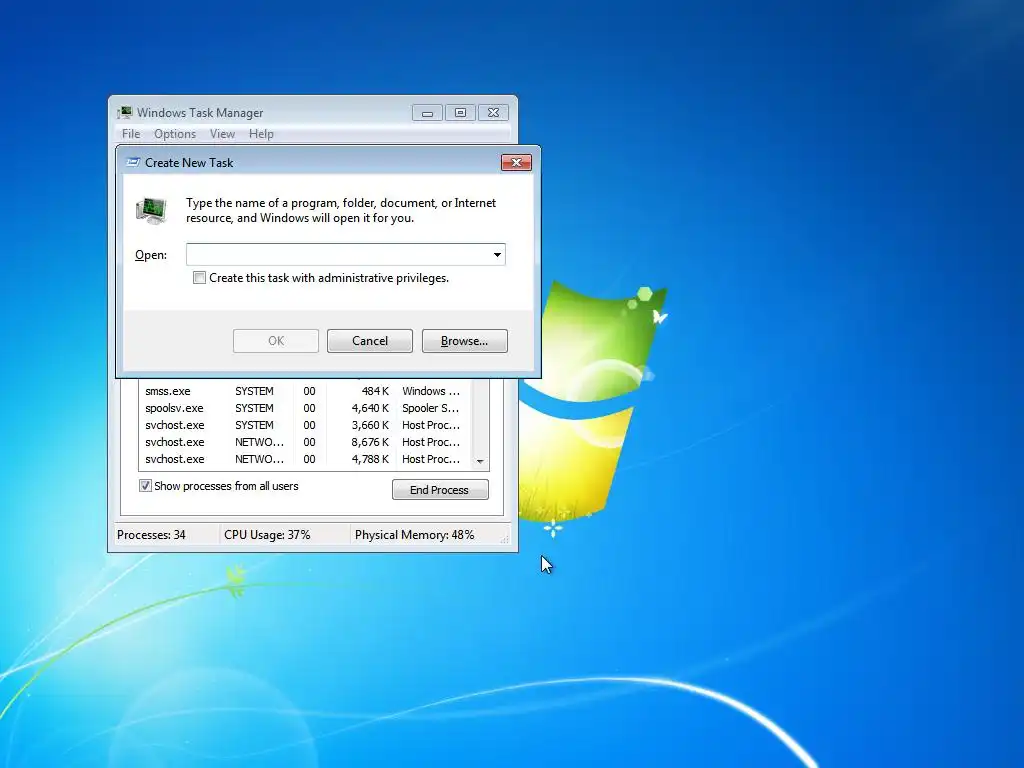This screenshot has height=768, width=1024.
Task: Click the 484 K memory value
Action: pyautogui.click(x=375, y=391)
